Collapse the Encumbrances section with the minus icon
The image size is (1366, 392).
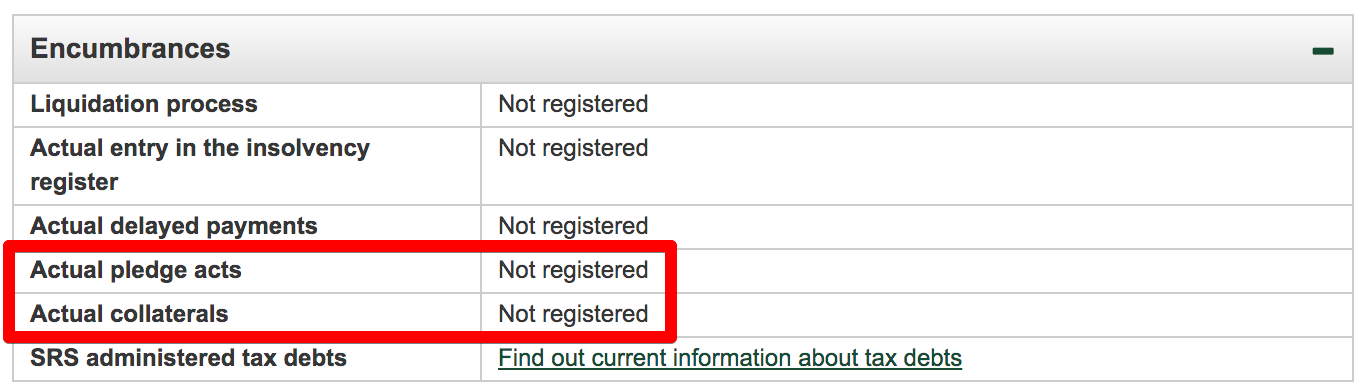[x=1323, y=50]
